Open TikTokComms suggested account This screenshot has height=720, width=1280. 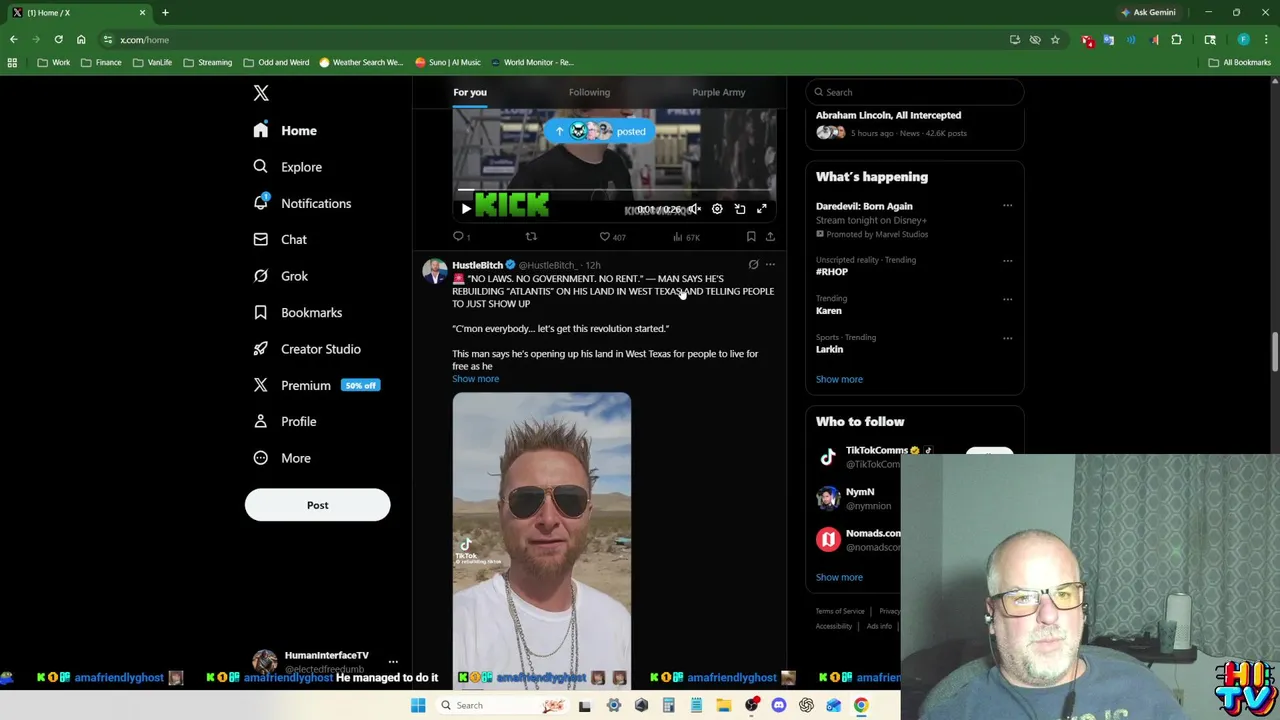click(876, 451)
